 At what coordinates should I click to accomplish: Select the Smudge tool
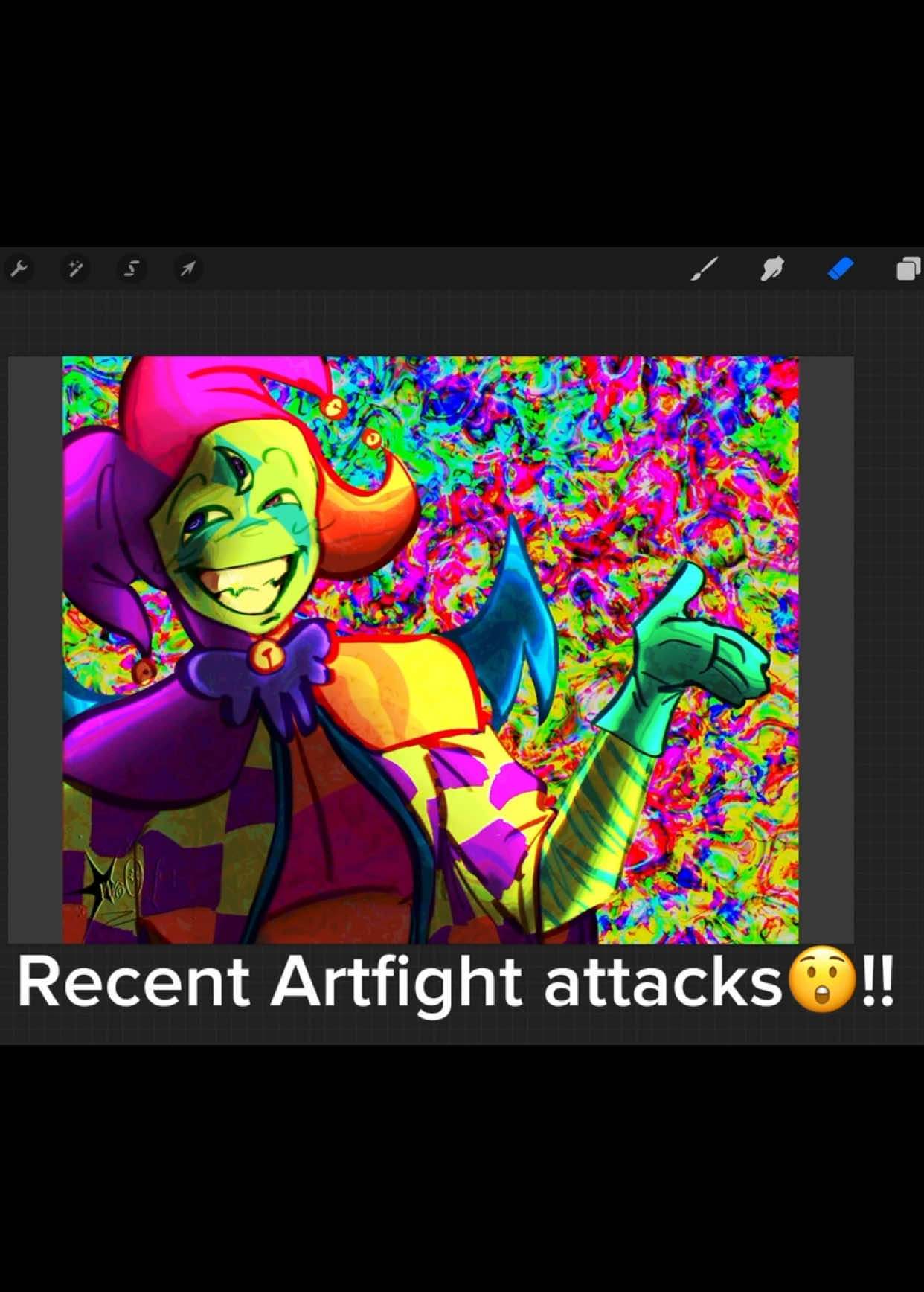[772, 269]
